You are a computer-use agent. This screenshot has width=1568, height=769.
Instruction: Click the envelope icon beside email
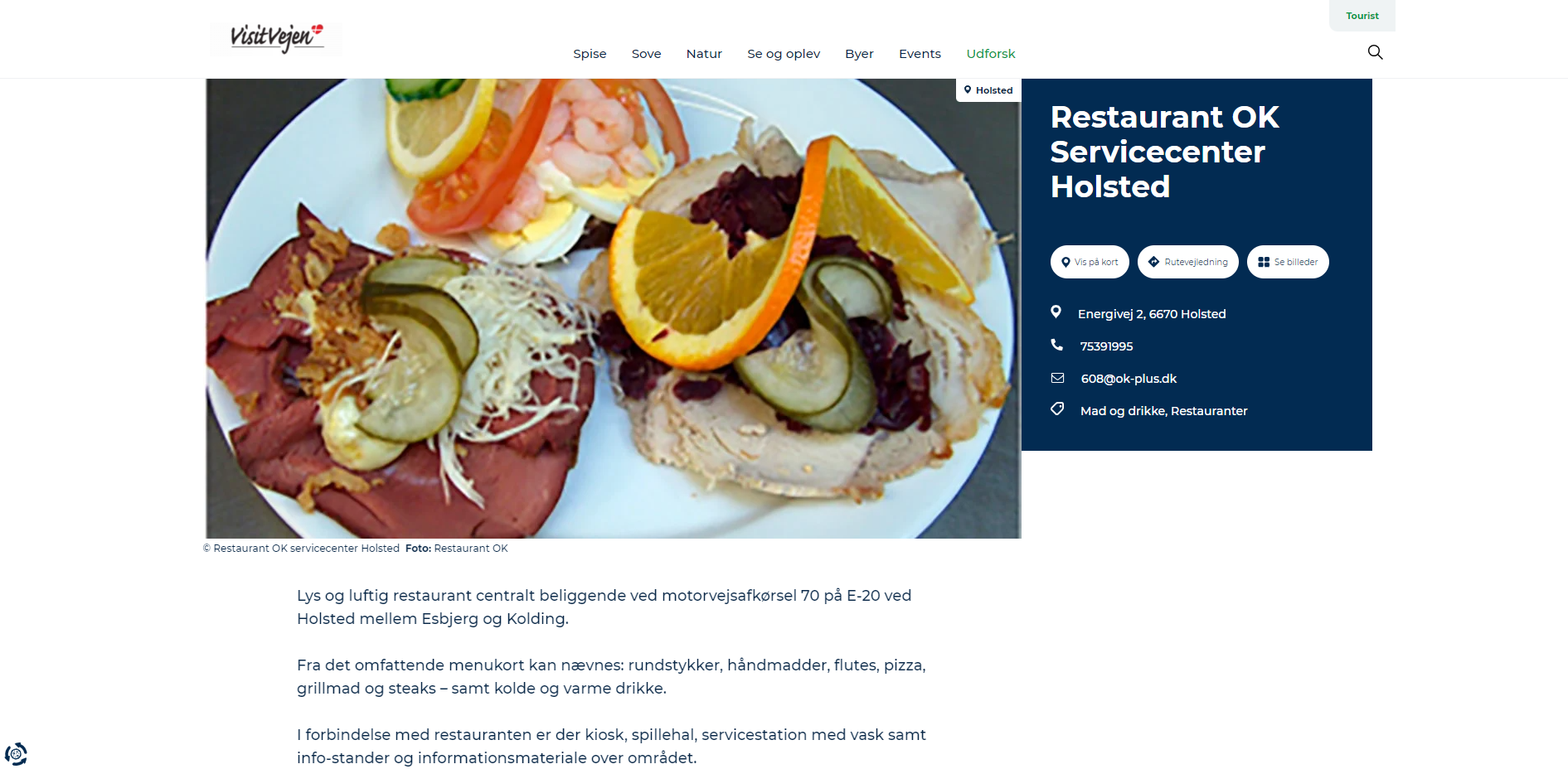coord(1057,378)
